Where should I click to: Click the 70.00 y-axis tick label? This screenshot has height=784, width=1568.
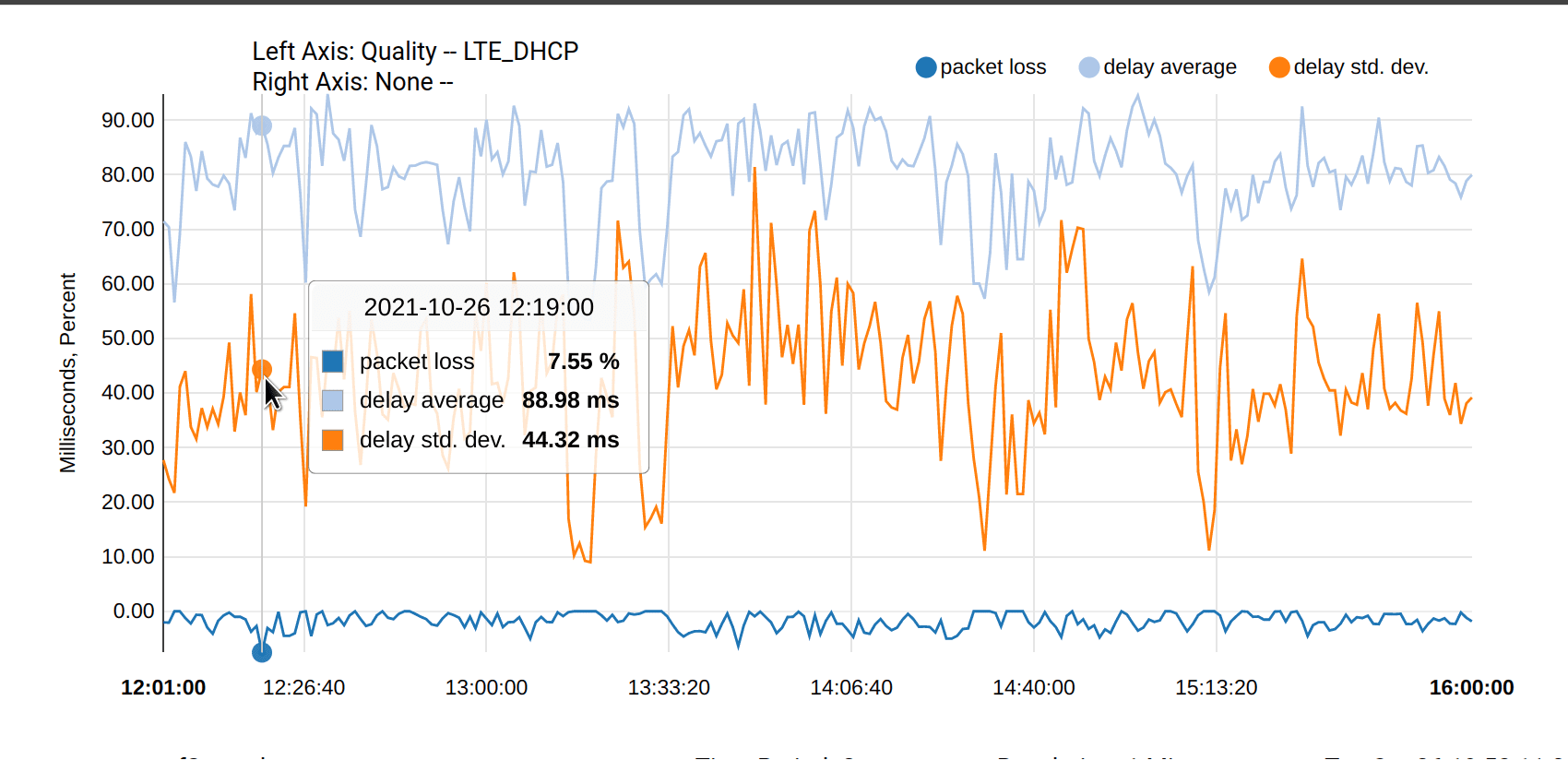[x=128, y=229]
